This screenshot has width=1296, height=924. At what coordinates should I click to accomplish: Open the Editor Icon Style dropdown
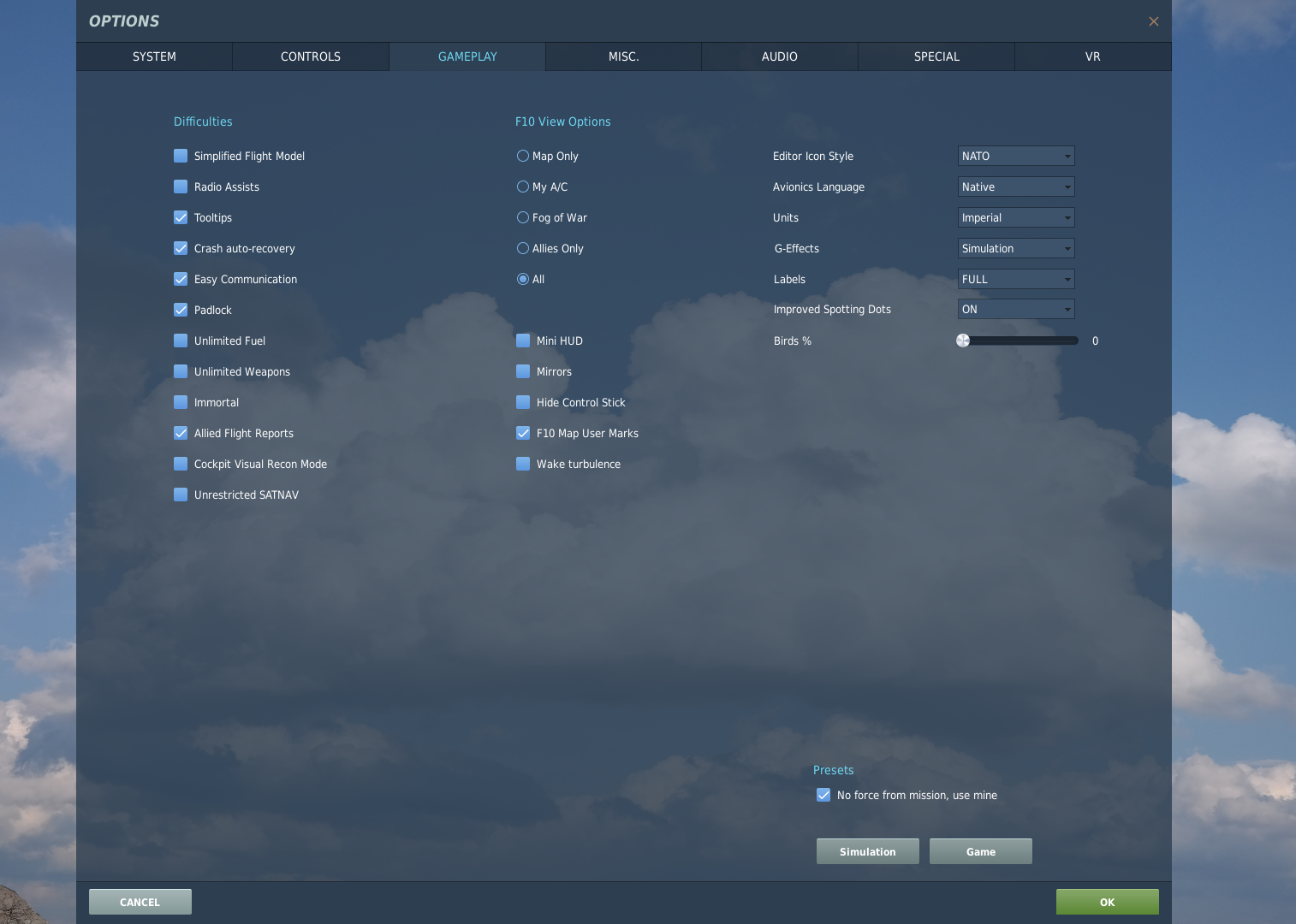[1016, 156]
